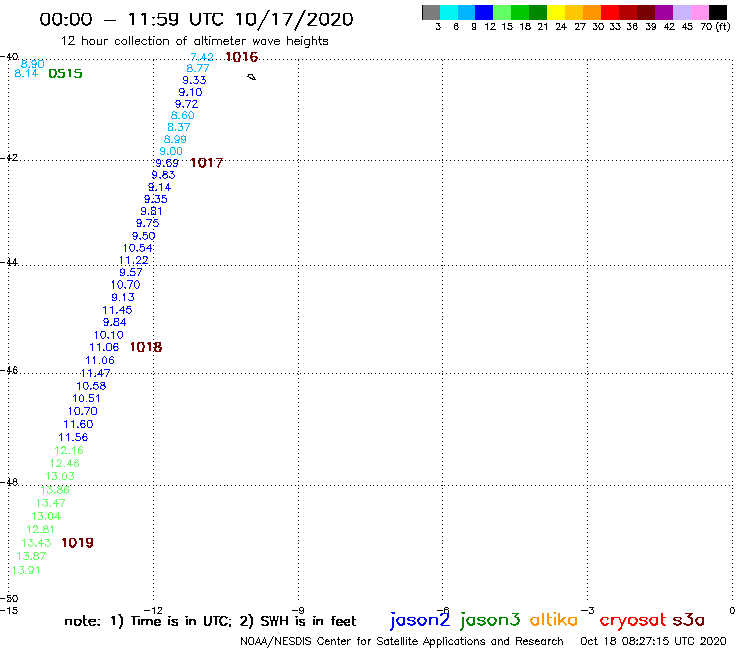This screenshot has width=740, height=650.
Task: Click the 13.91 wave height value
Action: click(26, 571)
